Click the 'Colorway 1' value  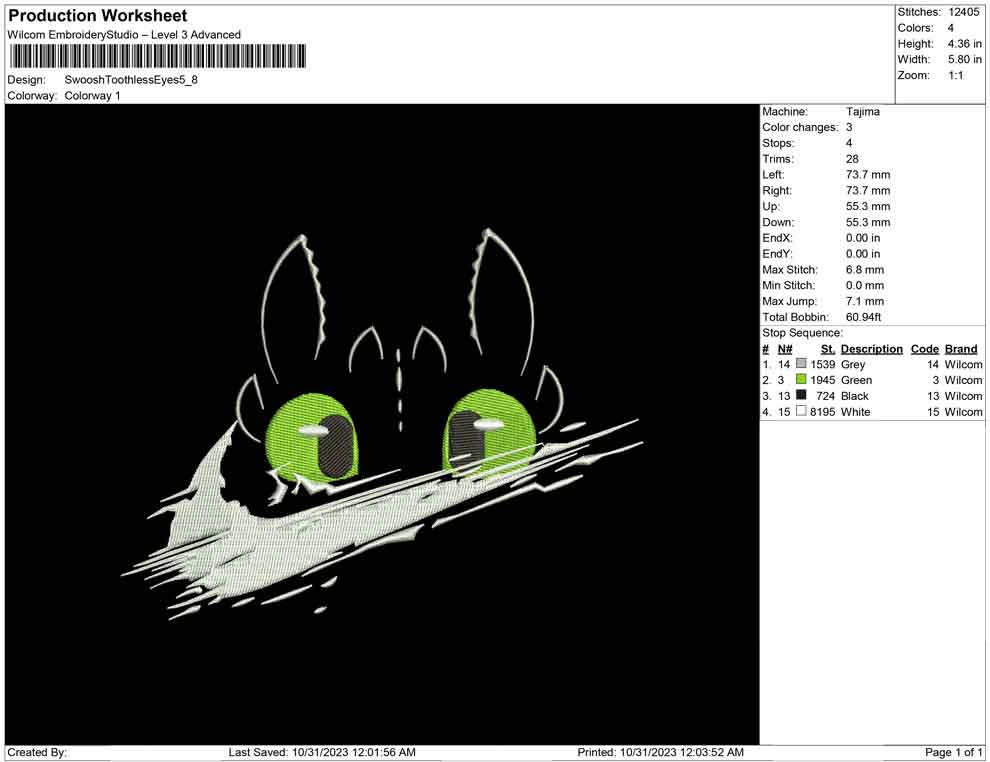tap(92, 96)
